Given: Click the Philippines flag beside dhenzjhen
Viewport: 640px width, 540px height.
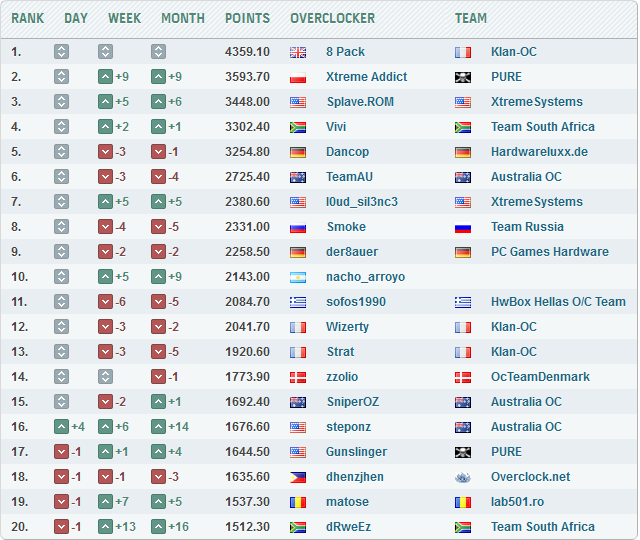Looking at the screenshot, I should tap(298, 477).
